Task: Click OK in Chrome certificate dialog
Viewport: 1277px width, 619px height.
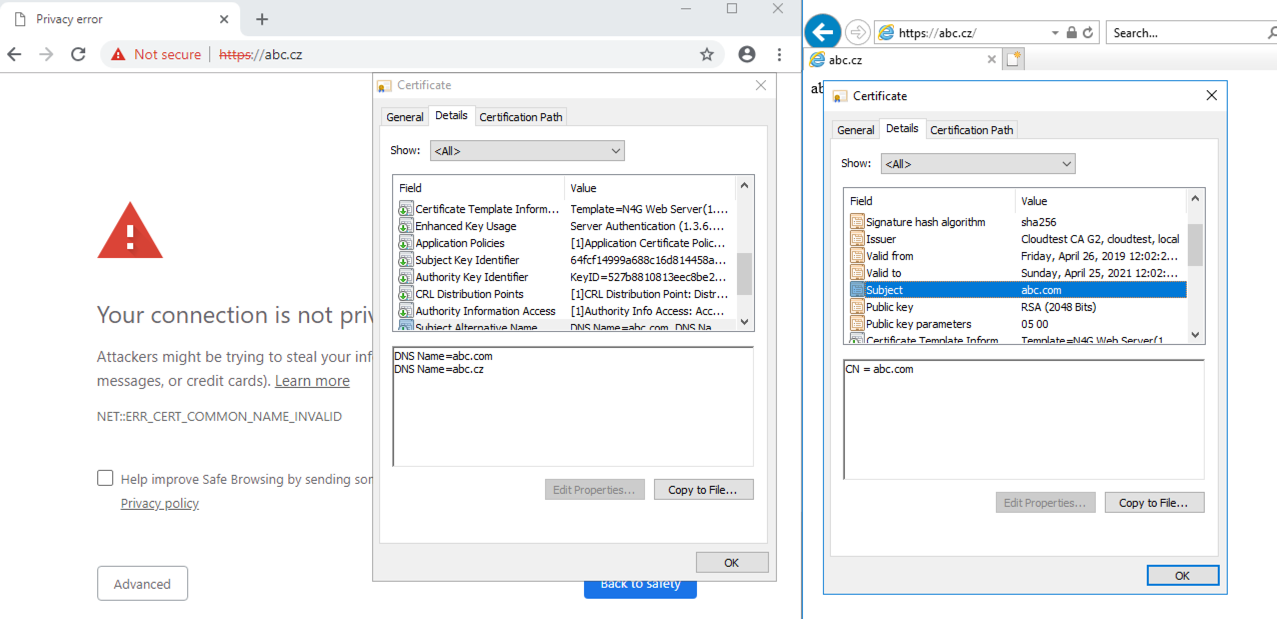Action: pos(732,563)
